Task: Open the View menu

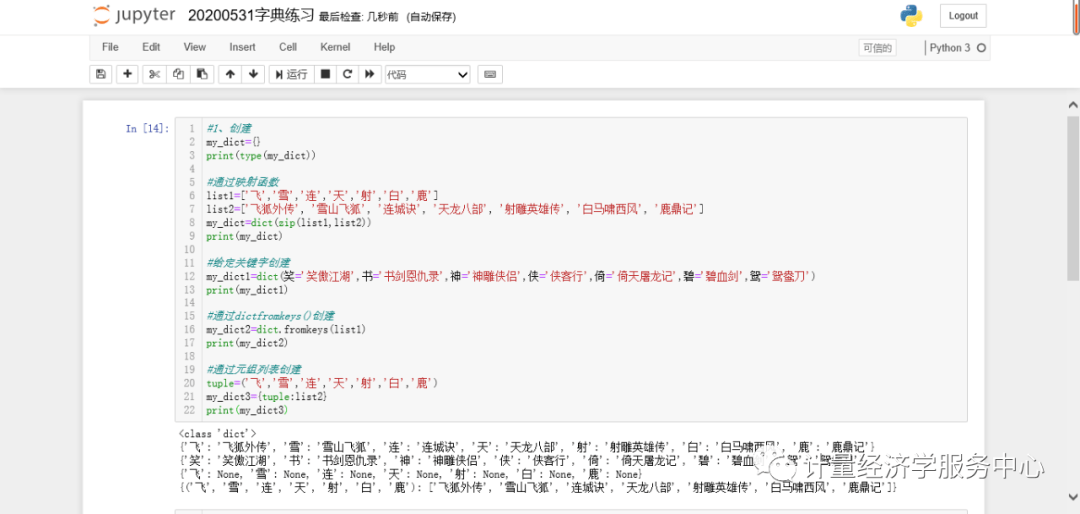Action: (x=194, y=47)
